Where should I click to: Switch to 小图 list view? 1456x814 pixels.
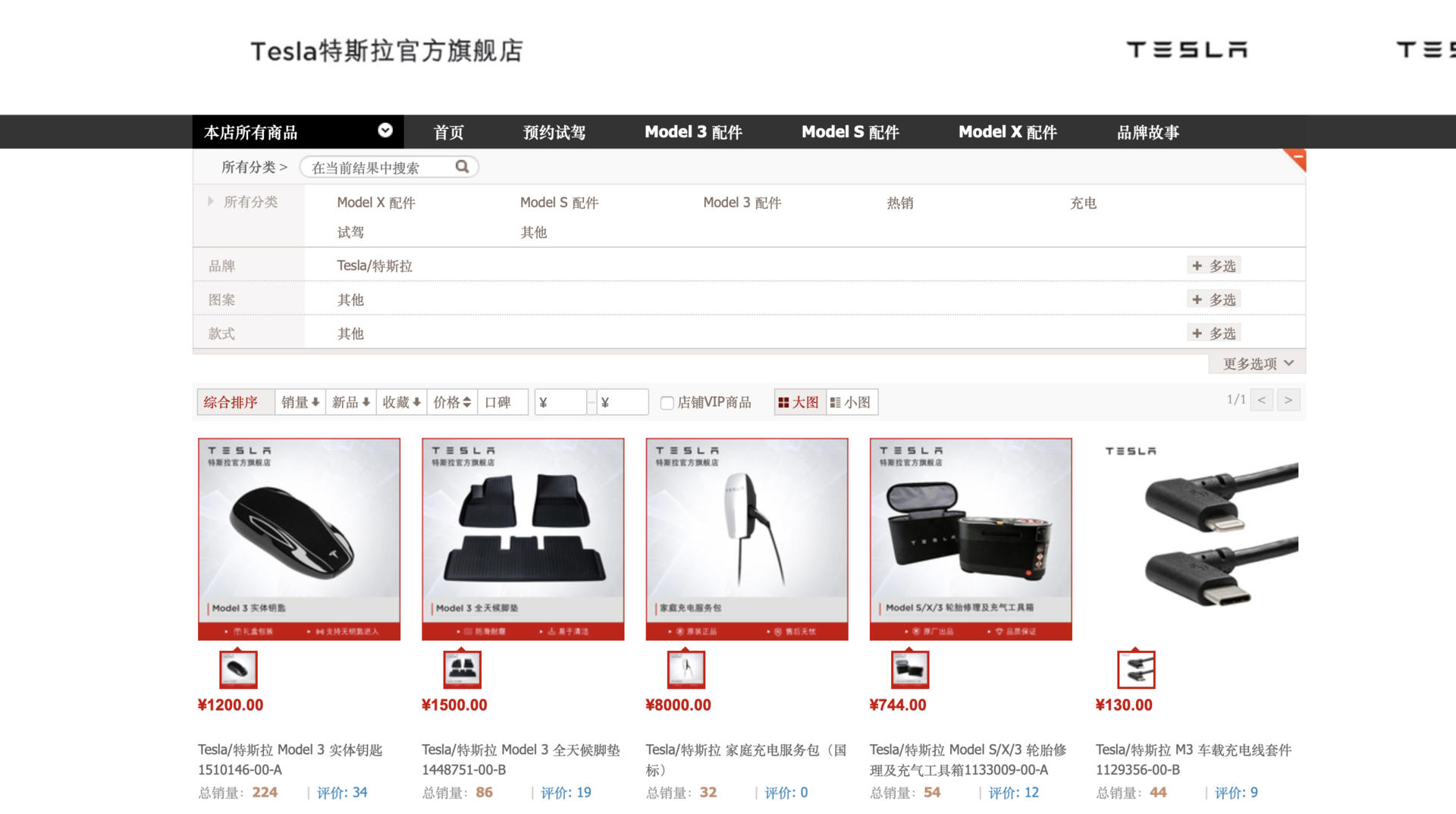pyautogui.click(x=852, y=402)
